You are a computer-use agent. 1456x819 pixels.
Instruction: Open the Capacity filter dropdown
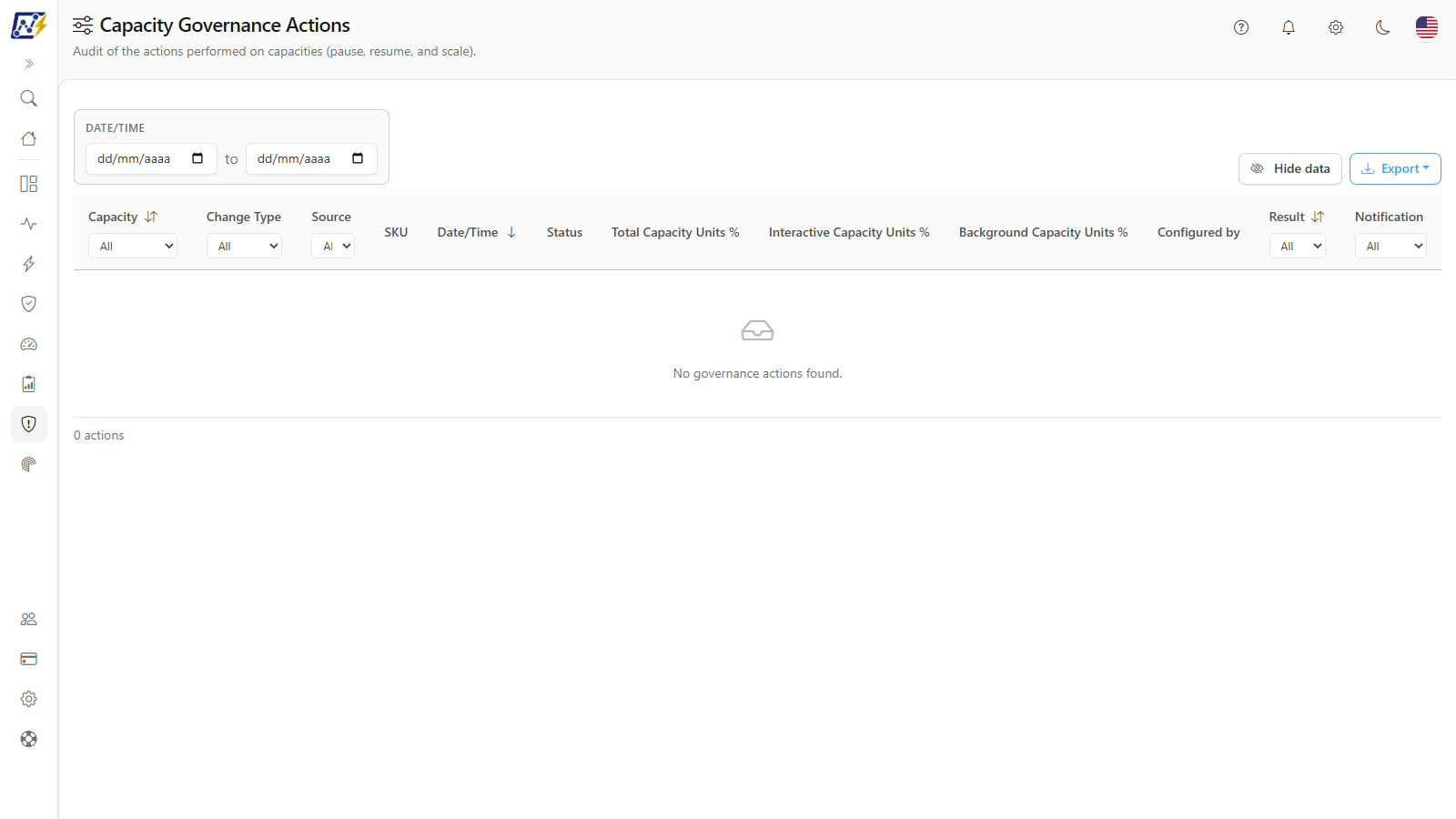pos(133,246)
